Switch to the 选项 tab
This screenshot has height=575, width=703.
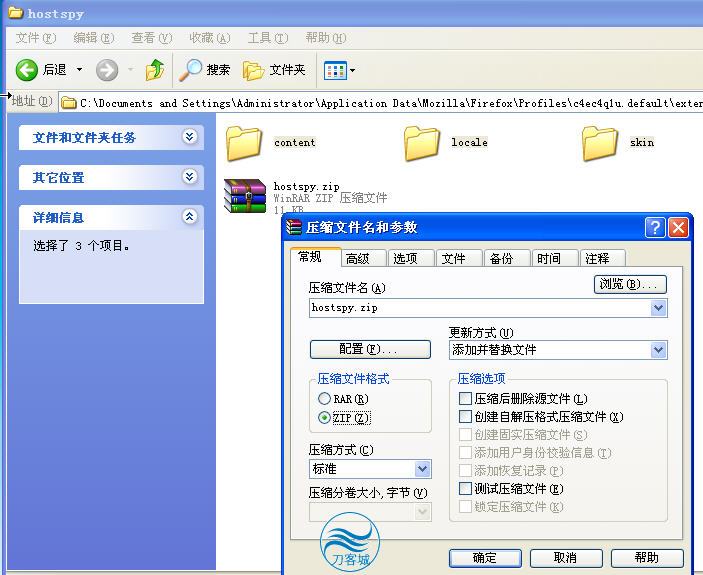point(411,259)
